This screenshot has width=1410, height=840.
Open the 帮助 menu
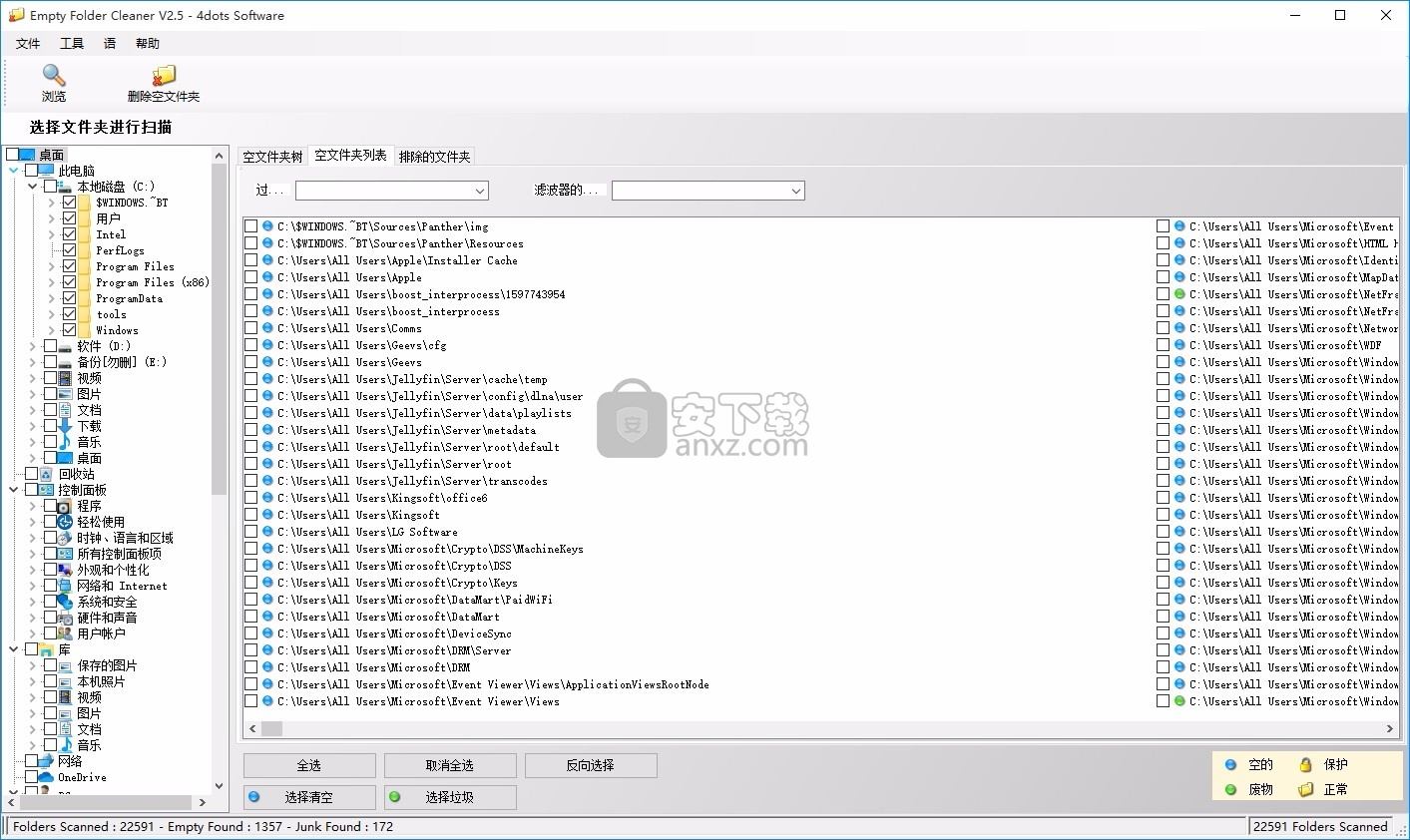click(148, 43)
